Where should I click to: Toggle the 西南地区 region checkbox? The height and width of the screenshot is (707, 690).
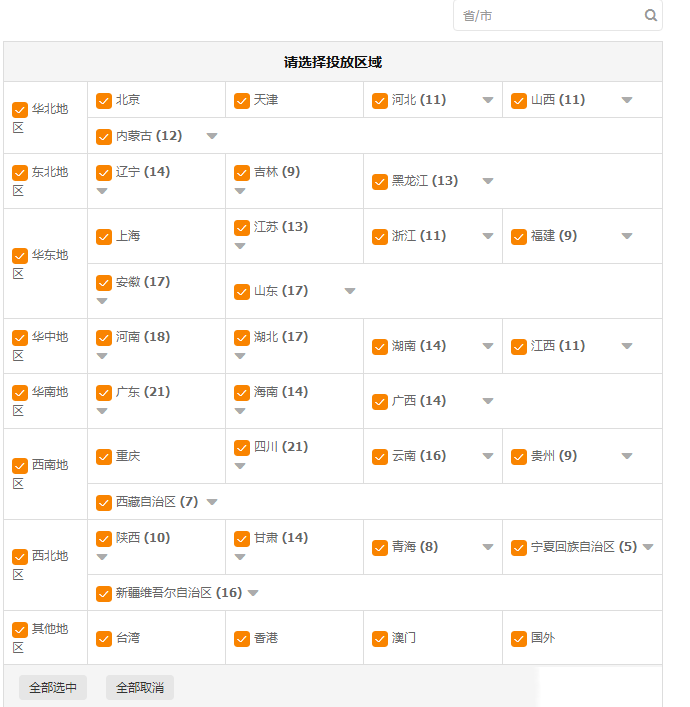point(20,466)
